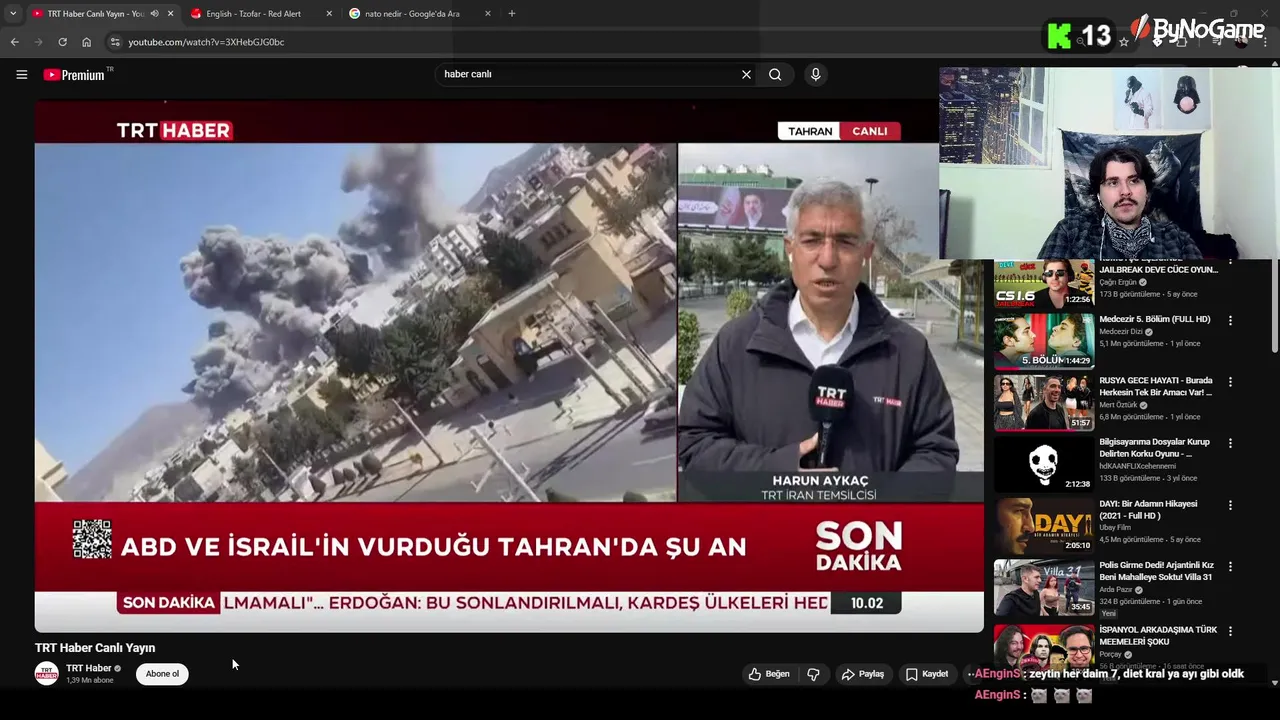Subscribe with the Abone ol button

[162, 674]
